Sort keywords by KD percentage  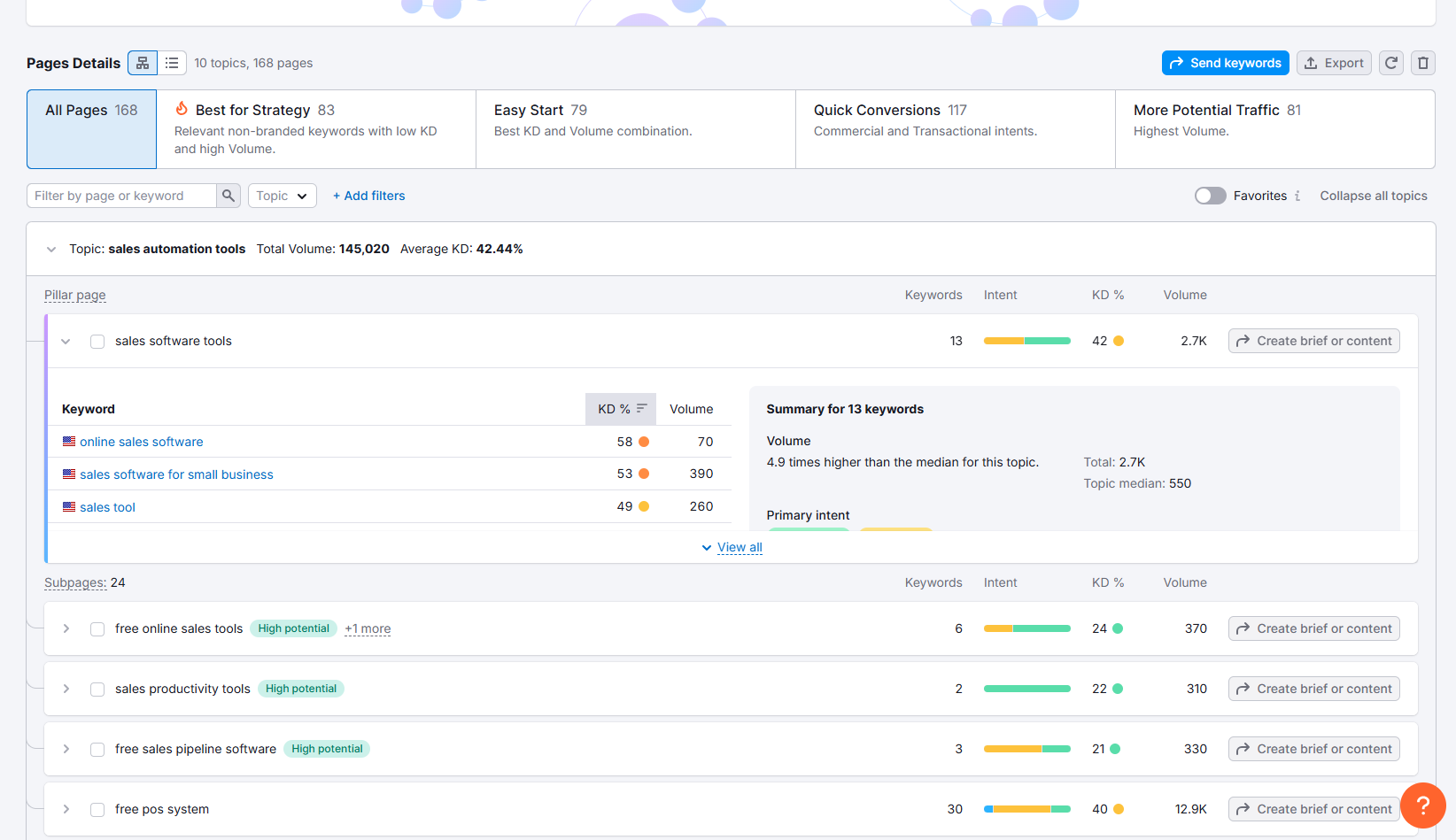pyautogui.click(x=620, y=408)
